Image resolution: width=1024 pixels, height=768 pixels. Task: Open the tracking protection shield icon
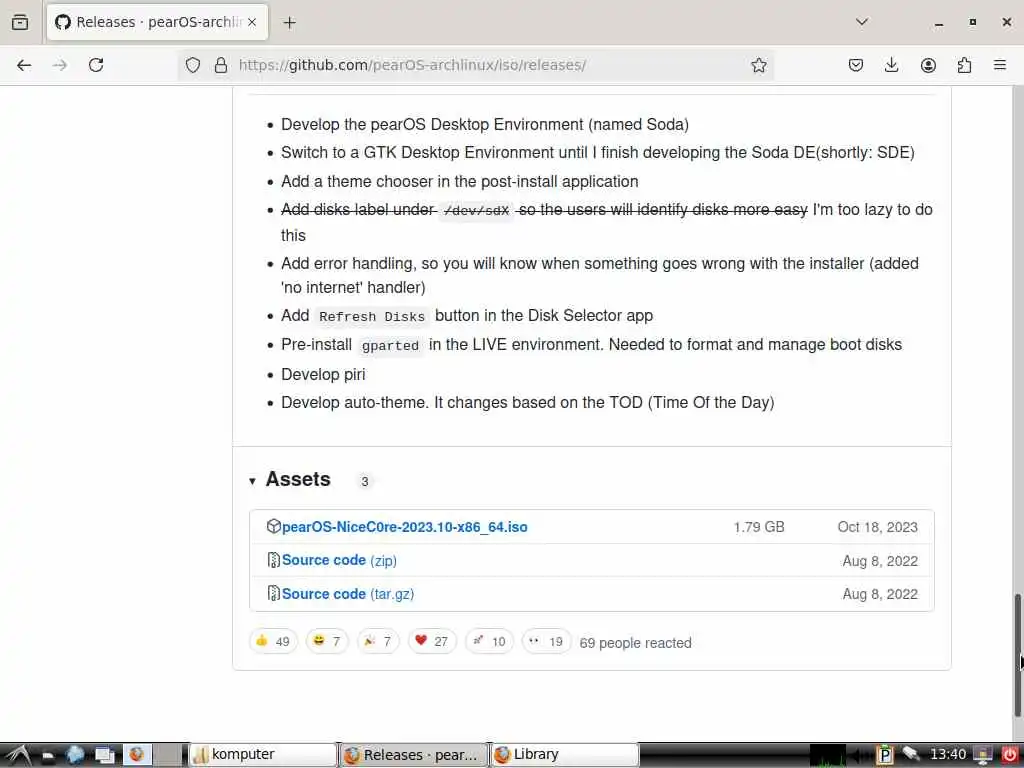pyautogui.click(x=193, y=65)
